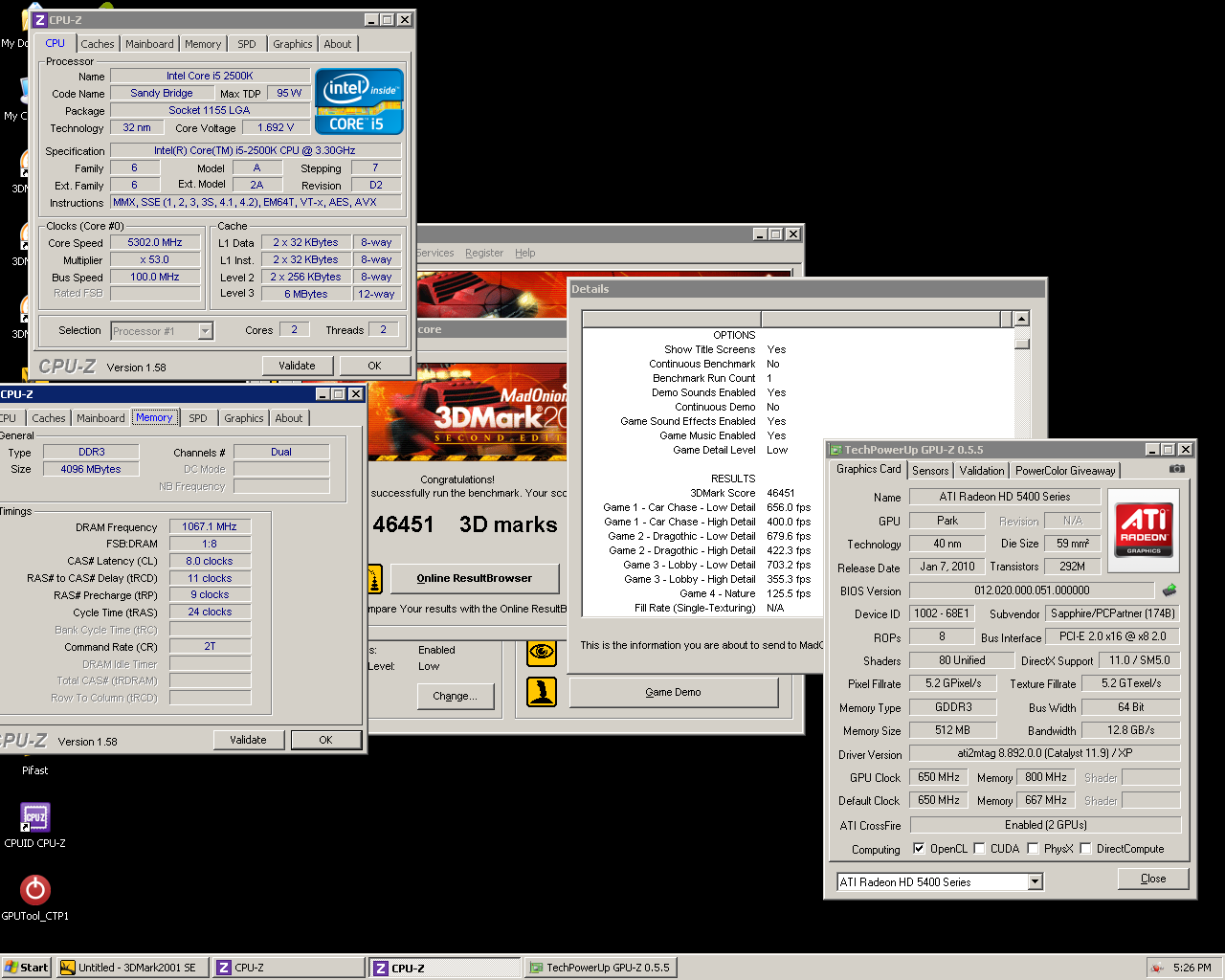This screenshot has width=1225, height=980.
Task: Click the Driver Version field in GPU-Z
Action: click(x=1045, y=753)
